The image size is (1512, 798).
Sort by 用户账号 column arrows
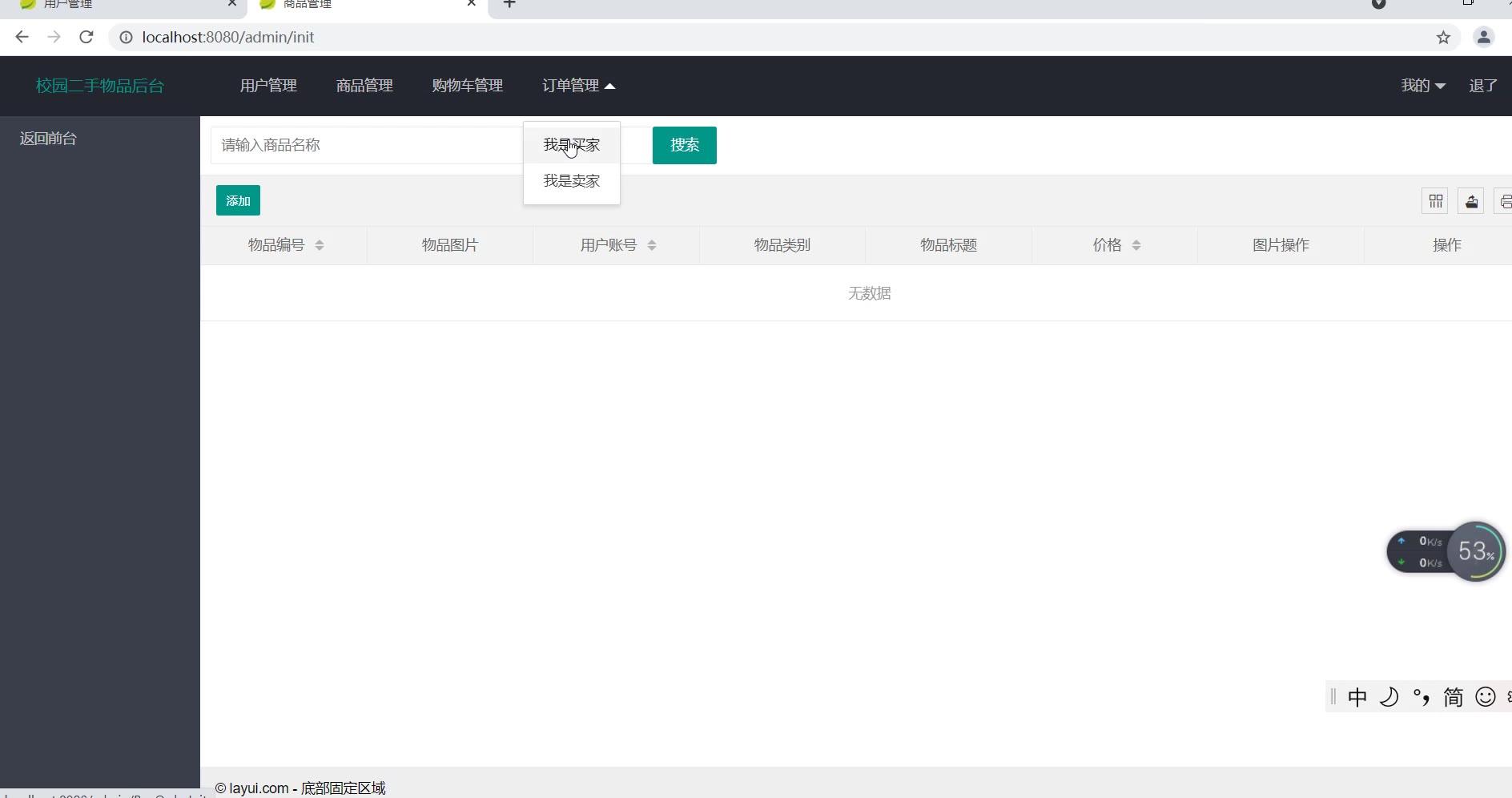[x=652, y=245]
